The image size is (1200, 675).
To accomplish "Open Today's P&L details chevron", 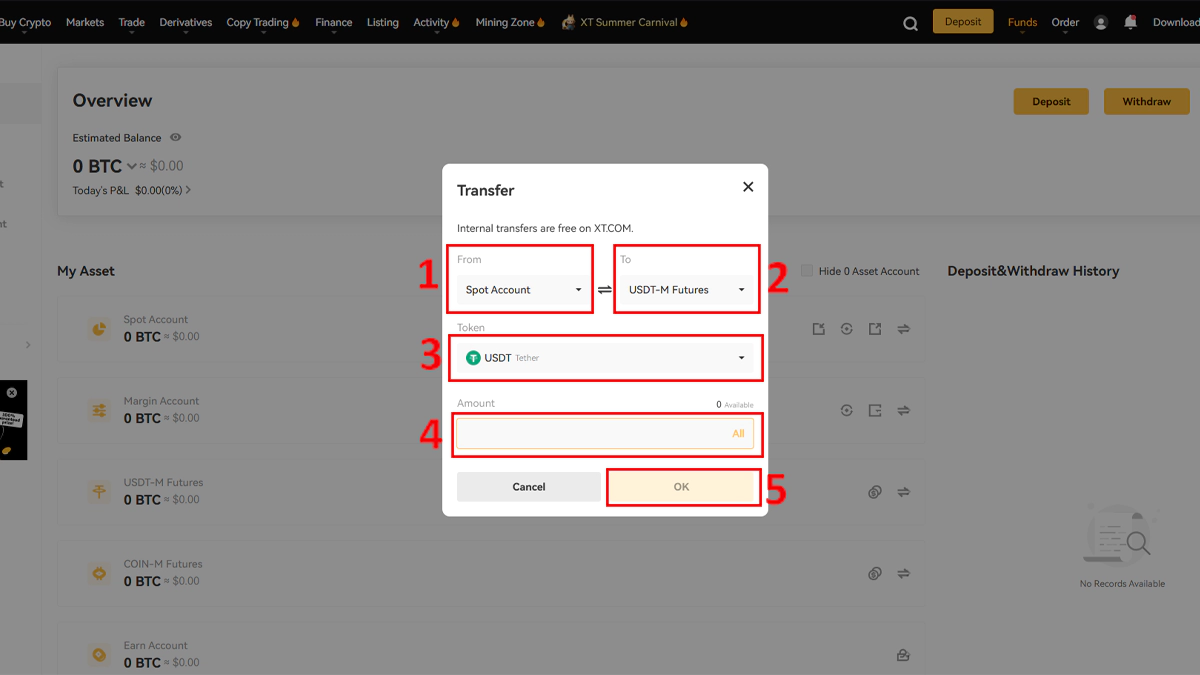I will (x=188, y=190).
